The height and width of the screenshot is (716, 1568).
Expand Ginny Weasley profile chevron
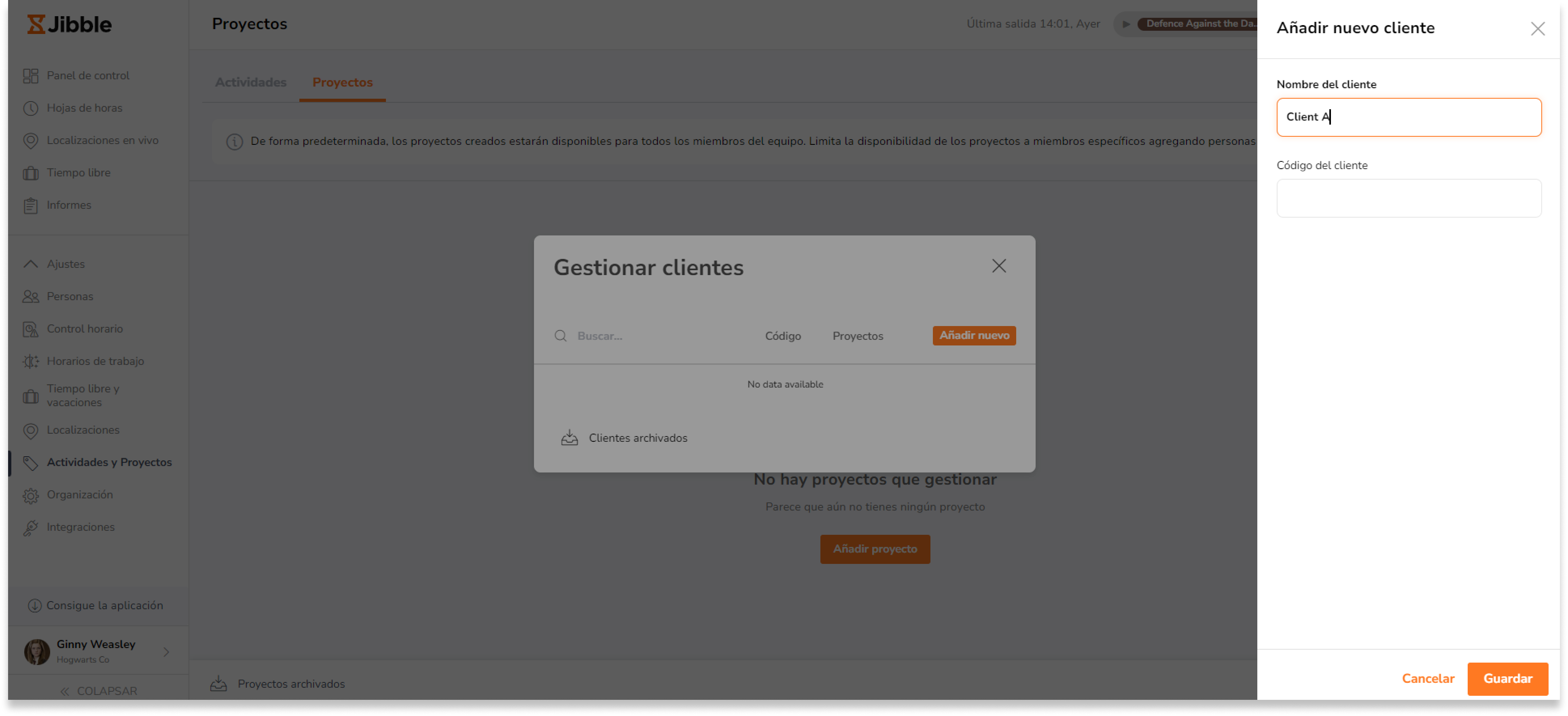(166, 651)
